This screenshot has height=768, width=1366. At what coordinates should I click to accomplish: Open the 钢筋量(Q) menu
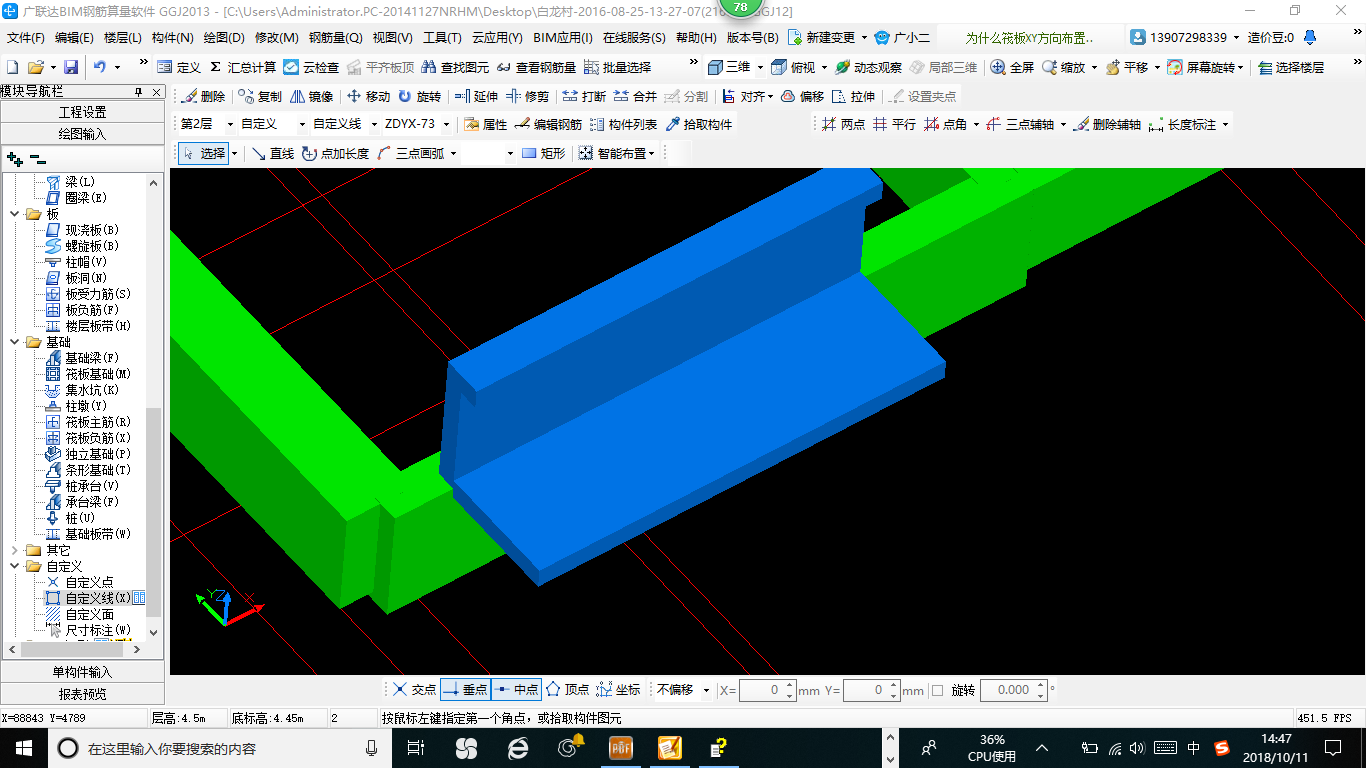pyautogui.click(x=335, y=38)
